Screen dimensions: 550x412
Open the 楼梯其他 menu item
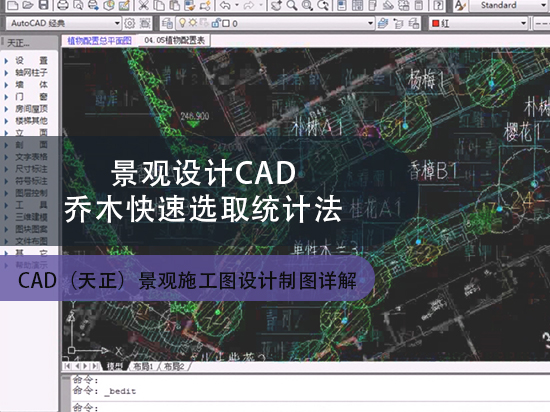pos(31,121)
